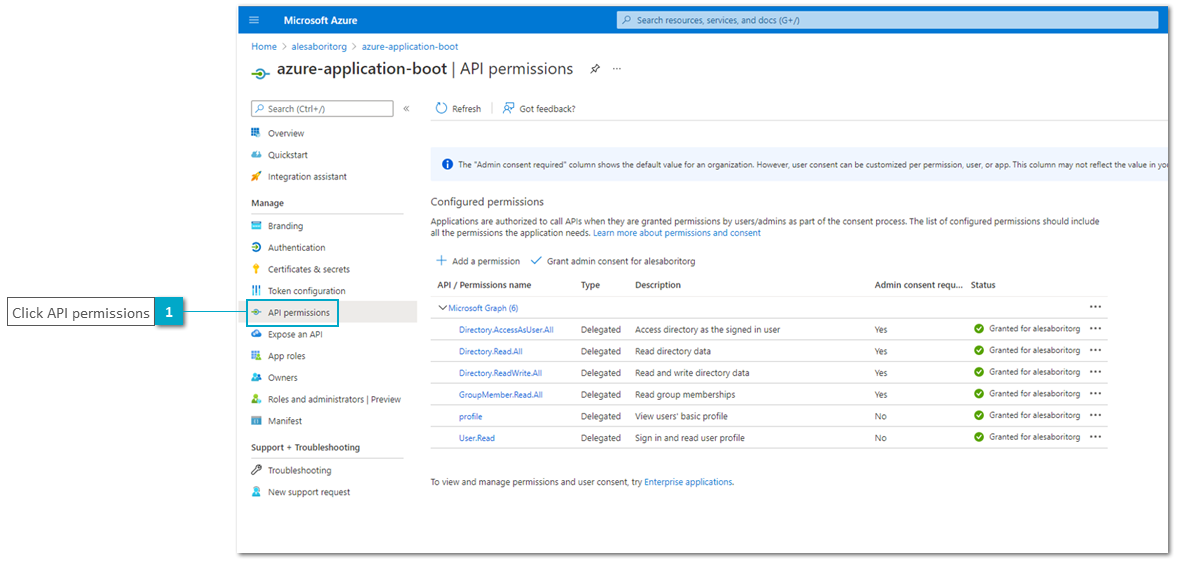The image size is (1177, 562).
Task: Collapse the Microsoft Graph (6) group
Action: coord(442,308)
